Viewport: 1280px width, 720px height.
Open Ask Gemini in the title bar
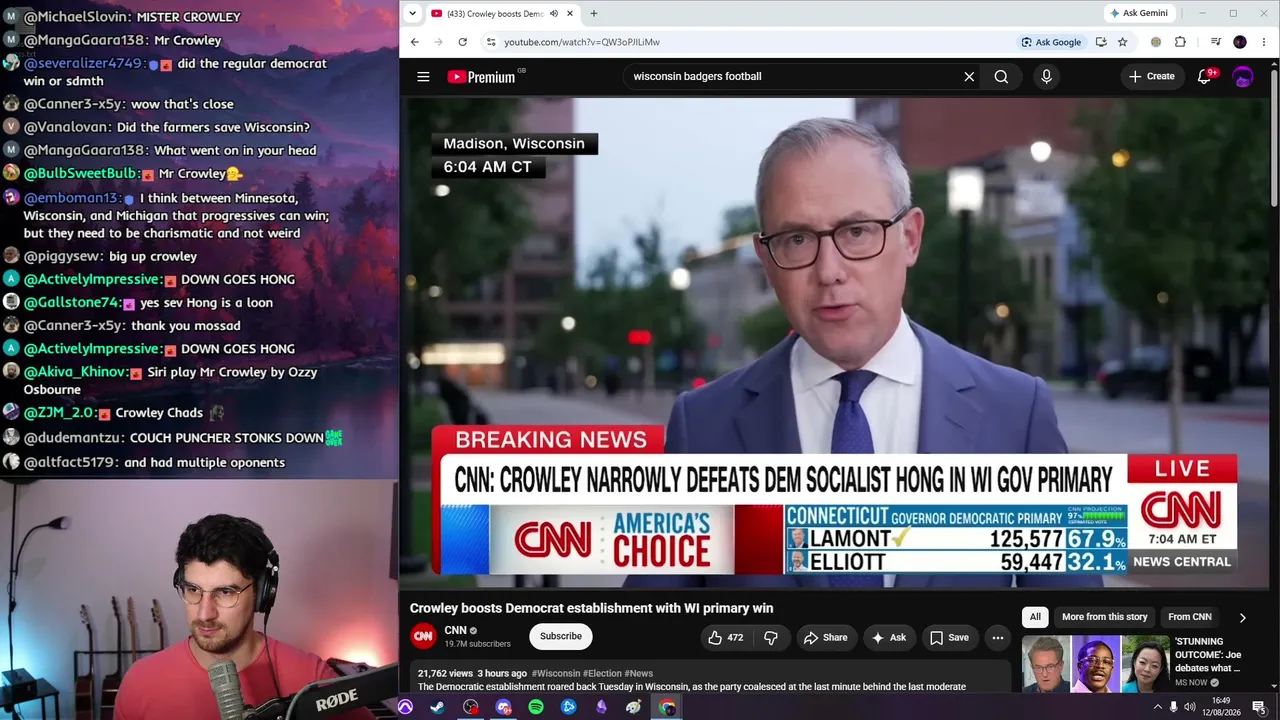point(1139,13)
